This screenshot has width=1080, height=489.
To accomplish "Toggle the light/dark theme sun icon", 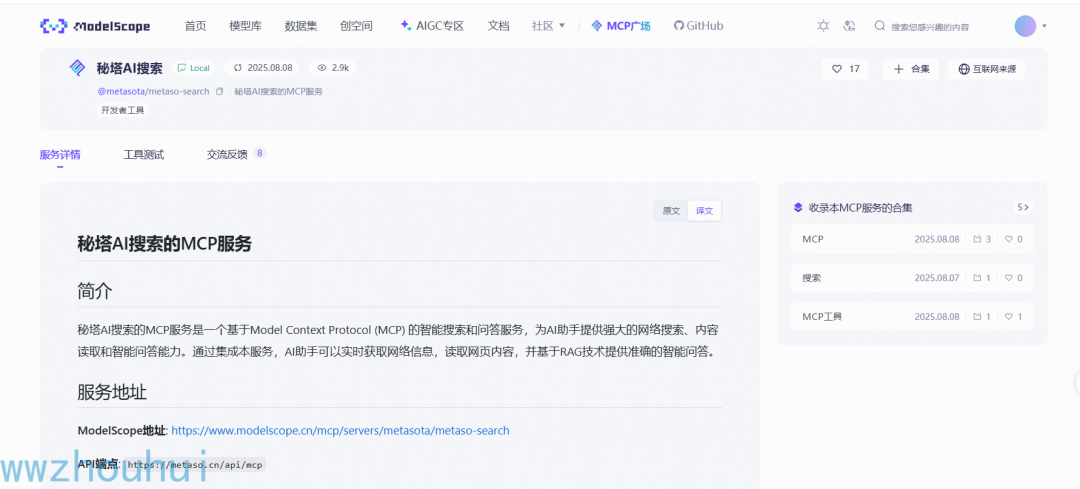I will [x=823, y=26].
